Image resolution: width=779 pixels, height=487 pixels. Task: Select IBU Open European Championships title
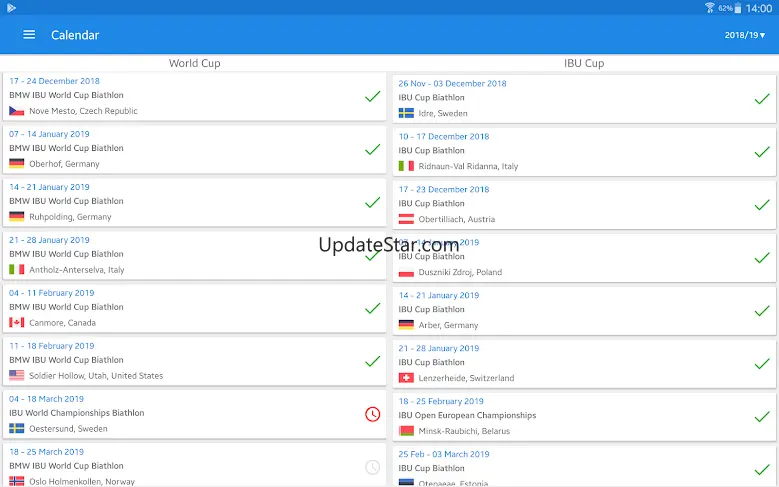tap(467, 415)
